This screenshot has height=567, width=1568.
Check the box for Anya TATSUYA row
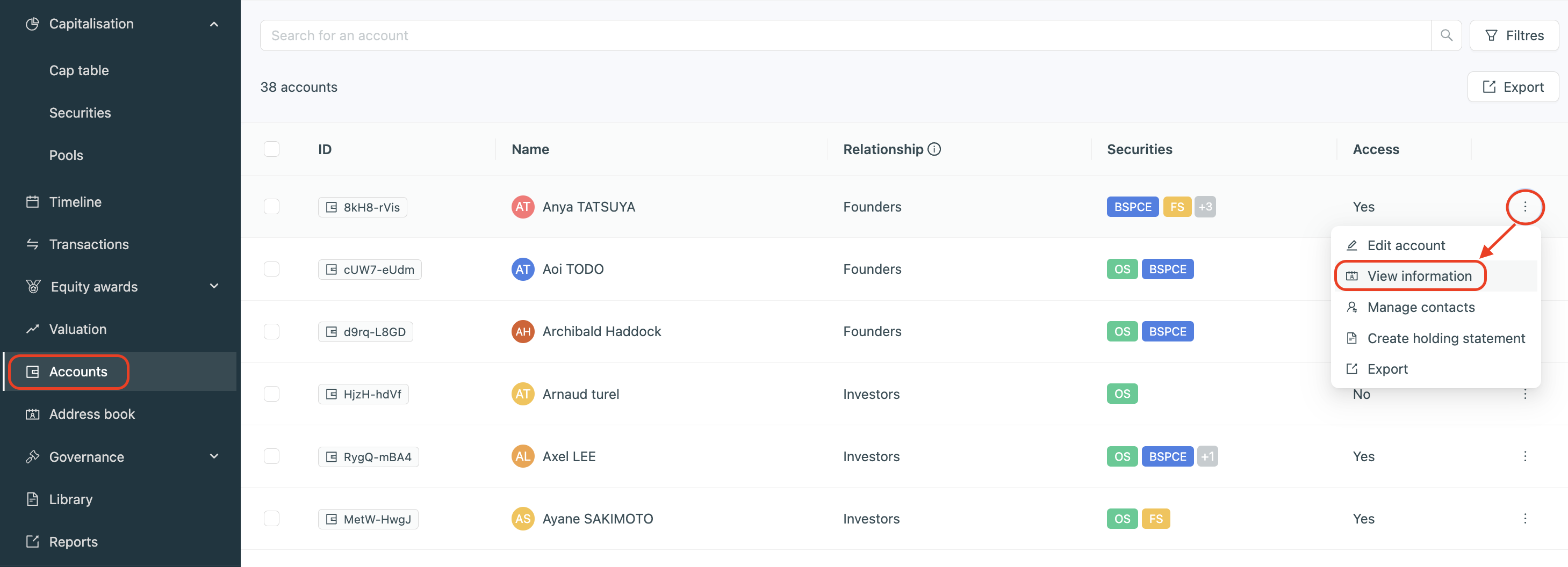[271, 207]
